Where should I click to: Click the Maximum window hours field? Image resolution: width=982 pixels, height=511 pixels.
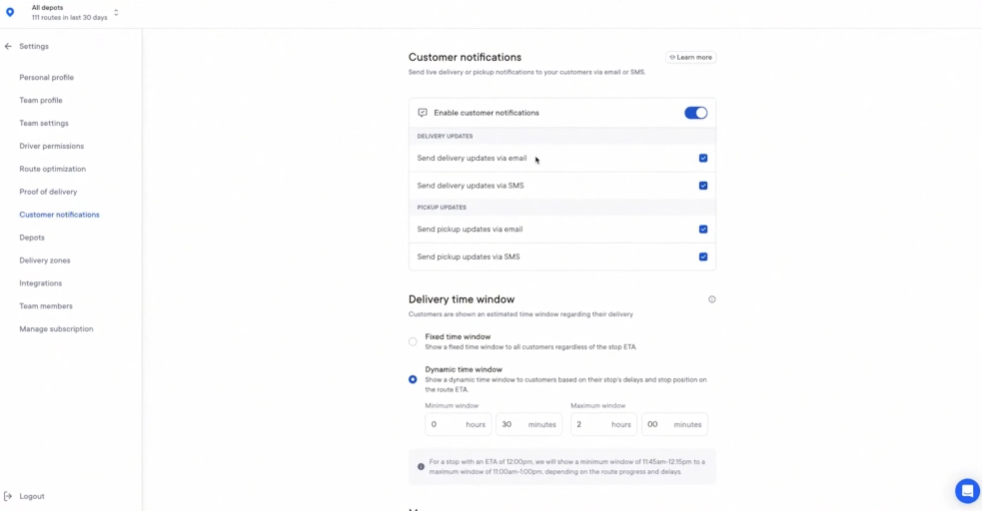pyautogui.click(x=603, y=425)
